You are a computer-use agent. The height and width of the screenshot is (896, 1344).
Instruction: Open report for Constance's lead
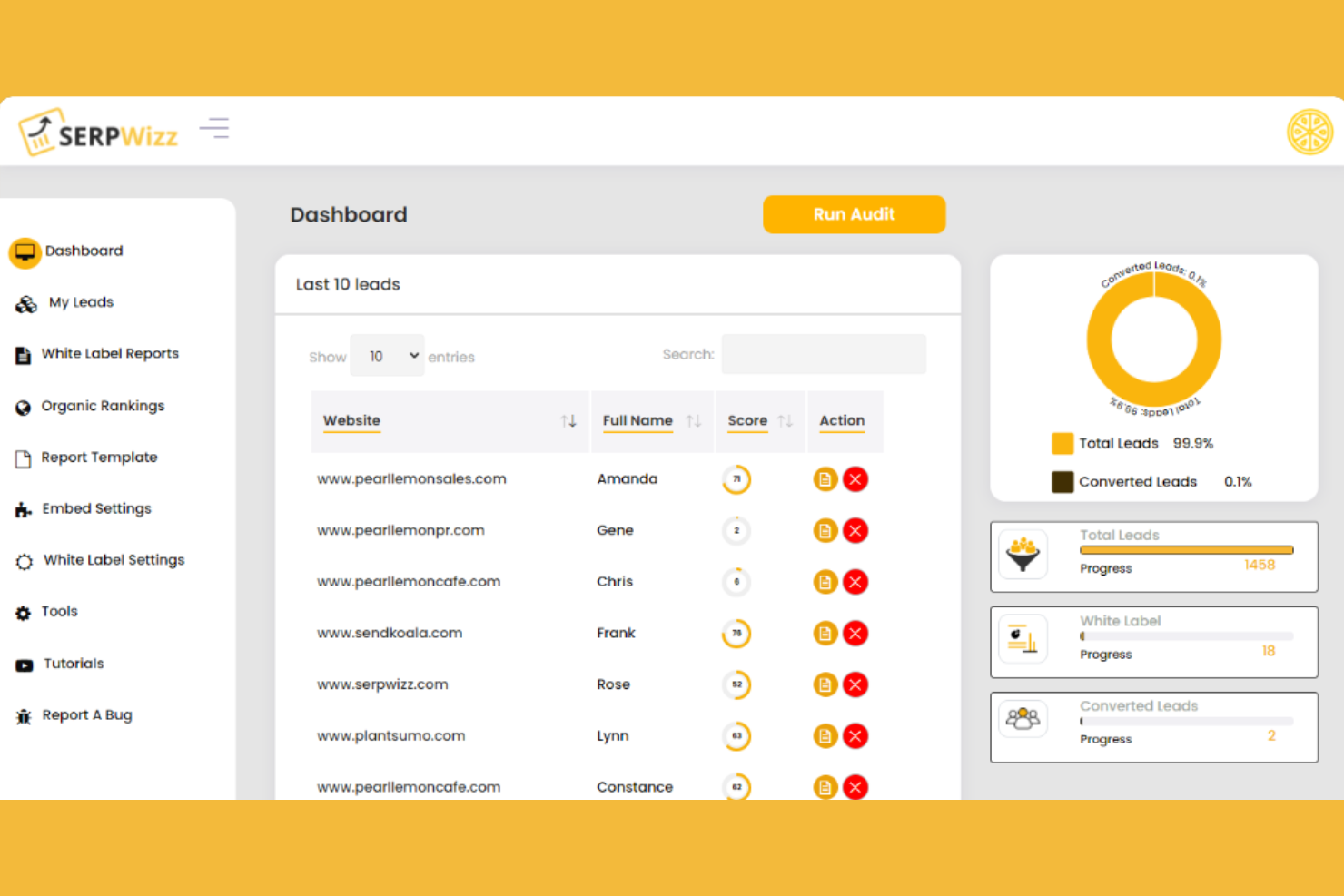(x=825, y=787)
